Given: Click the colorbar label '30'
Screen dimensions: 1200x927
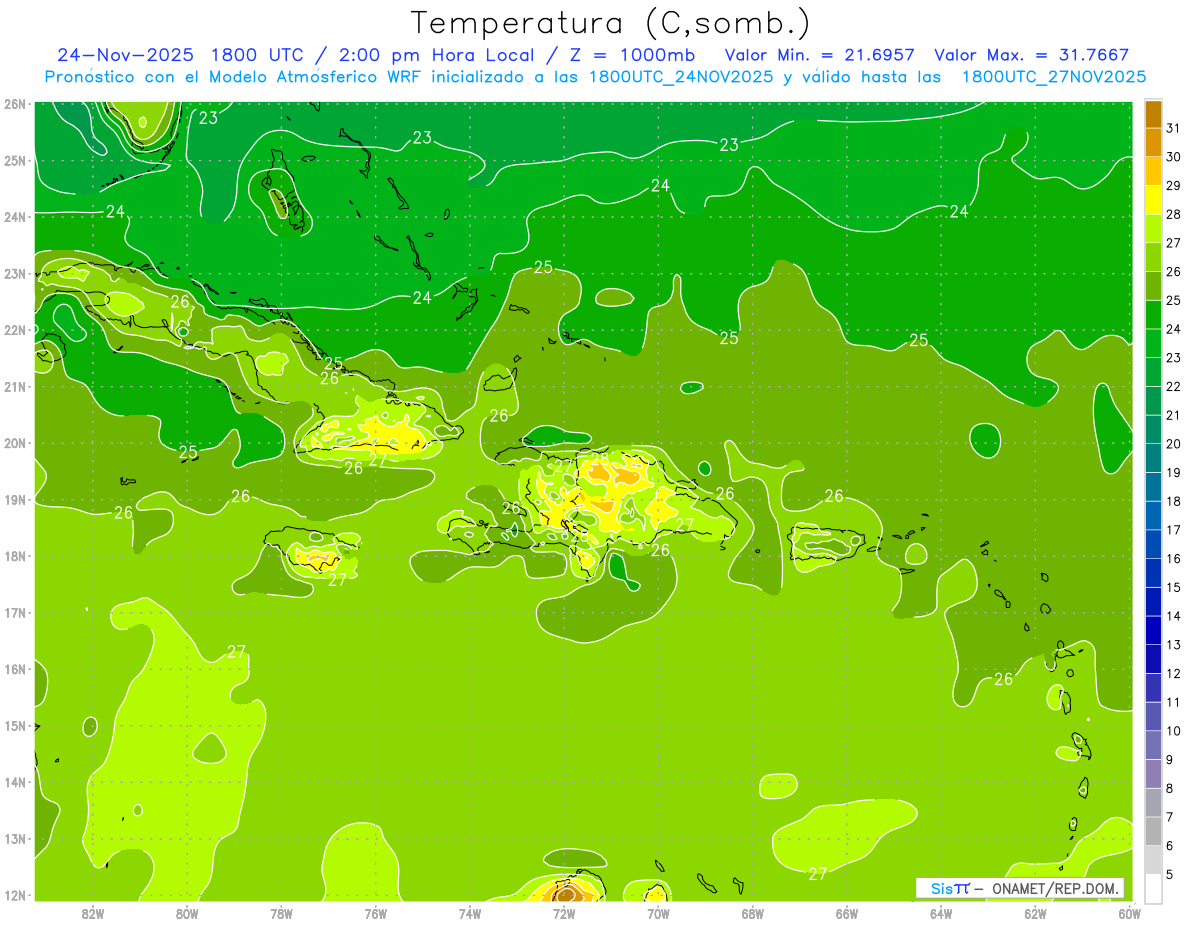Looking at the screenshot, I should click(x=1173, y=157).
